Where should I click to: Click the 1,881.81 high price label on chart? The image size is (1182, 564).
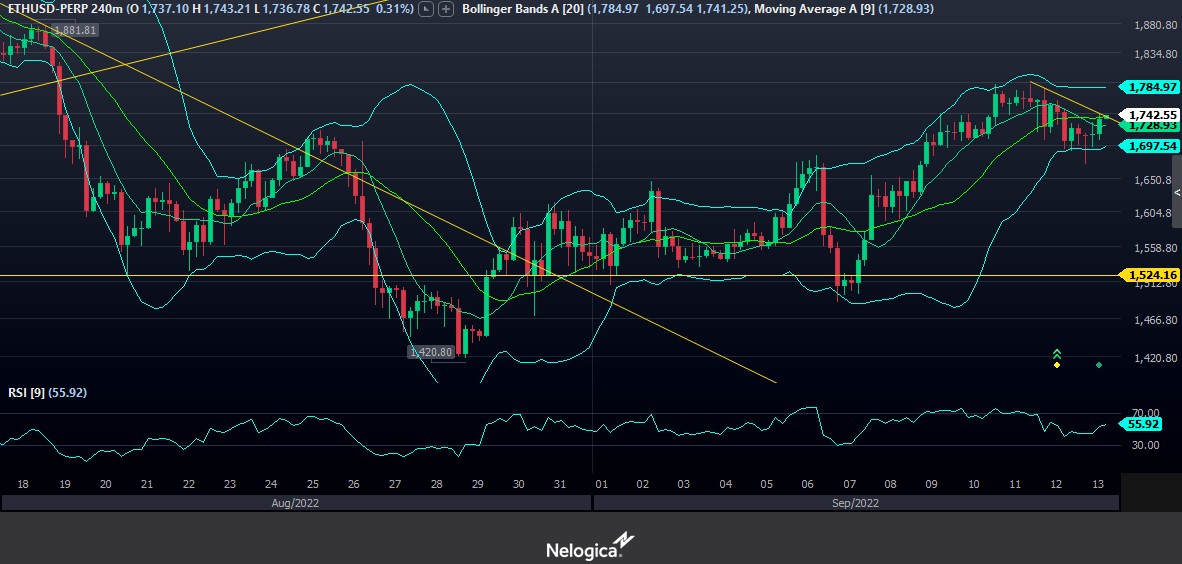(75, 30)
